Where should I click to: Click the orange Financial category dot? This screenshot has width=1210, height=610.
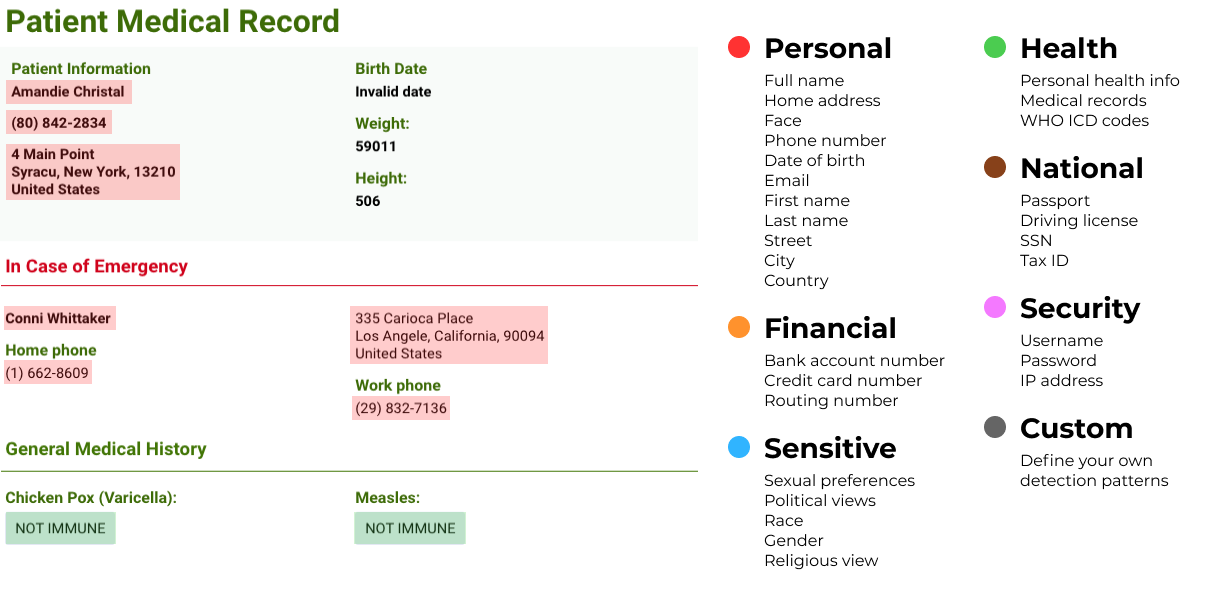point(739,327)
